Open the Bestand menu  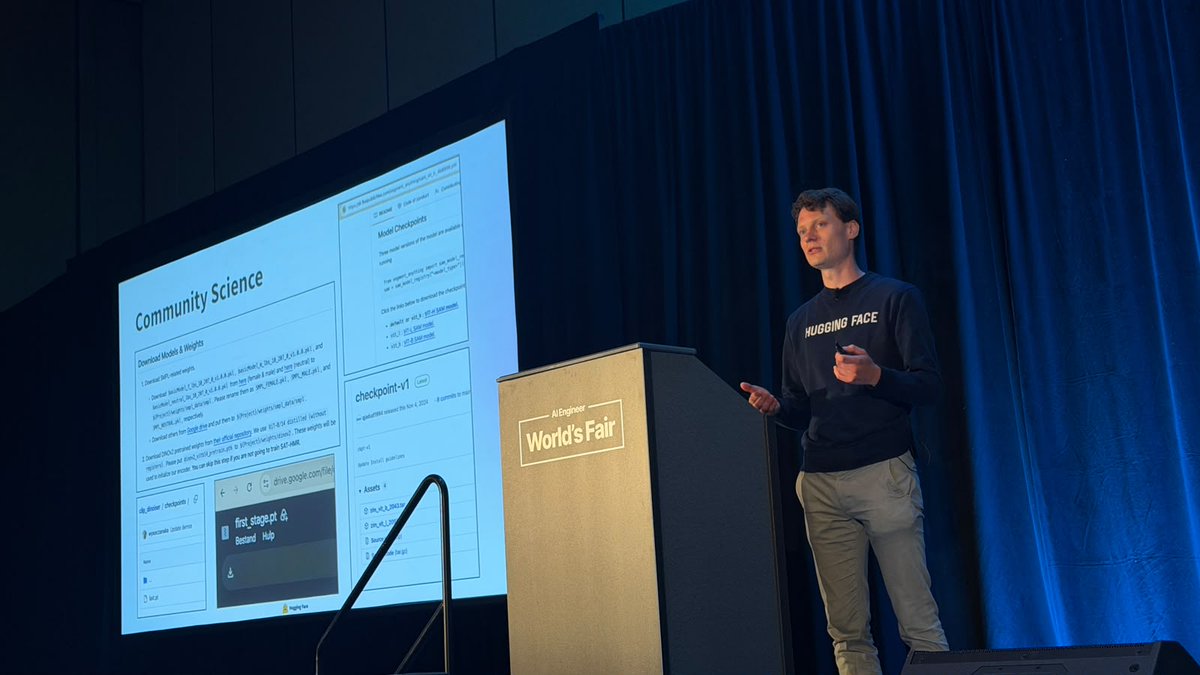245,538
